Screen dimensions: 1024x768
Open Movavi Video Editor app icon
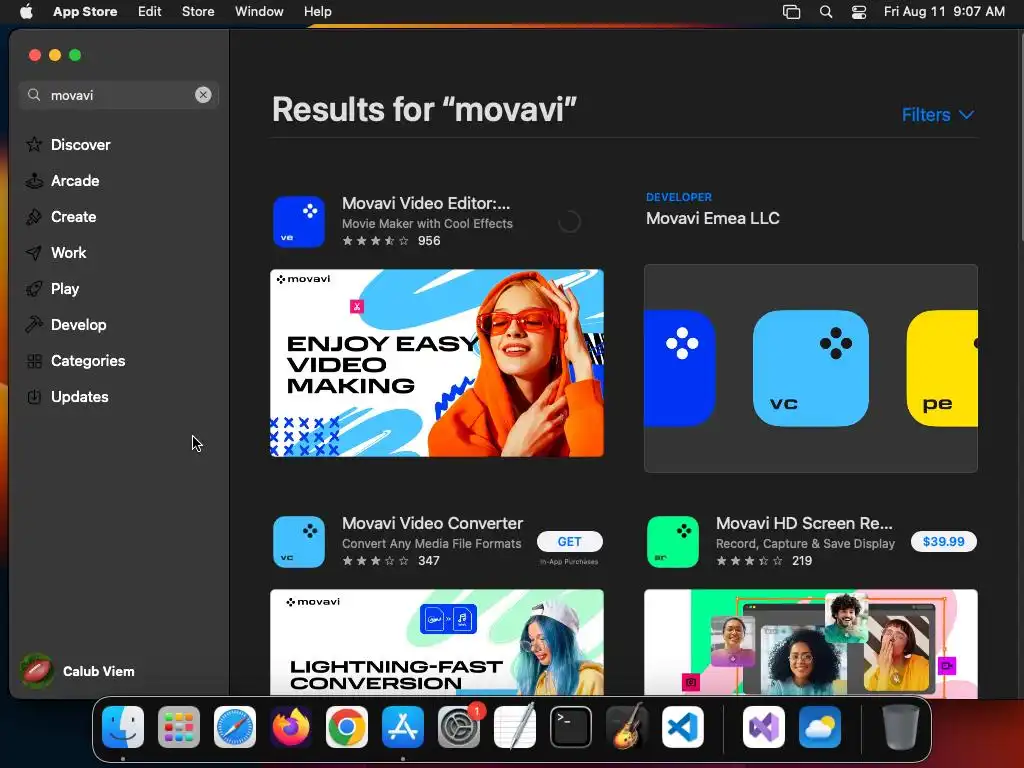pos(299,222)
